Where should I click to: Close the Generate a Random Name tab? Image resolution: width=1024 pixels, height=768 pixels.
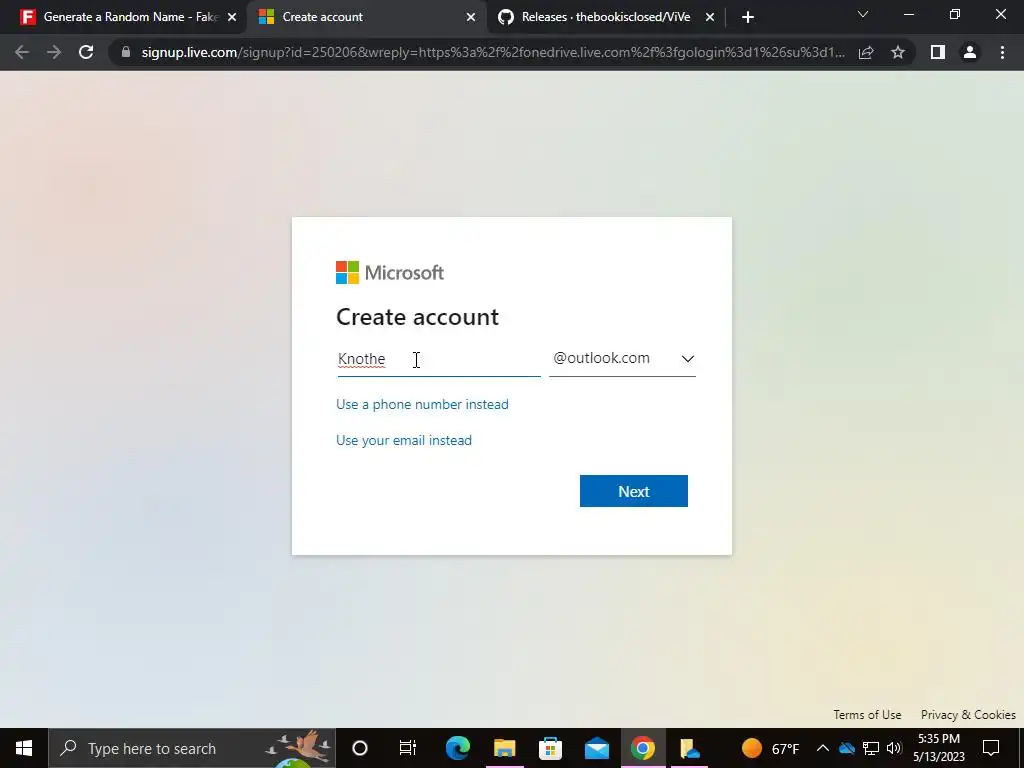(x=232, y=17)
